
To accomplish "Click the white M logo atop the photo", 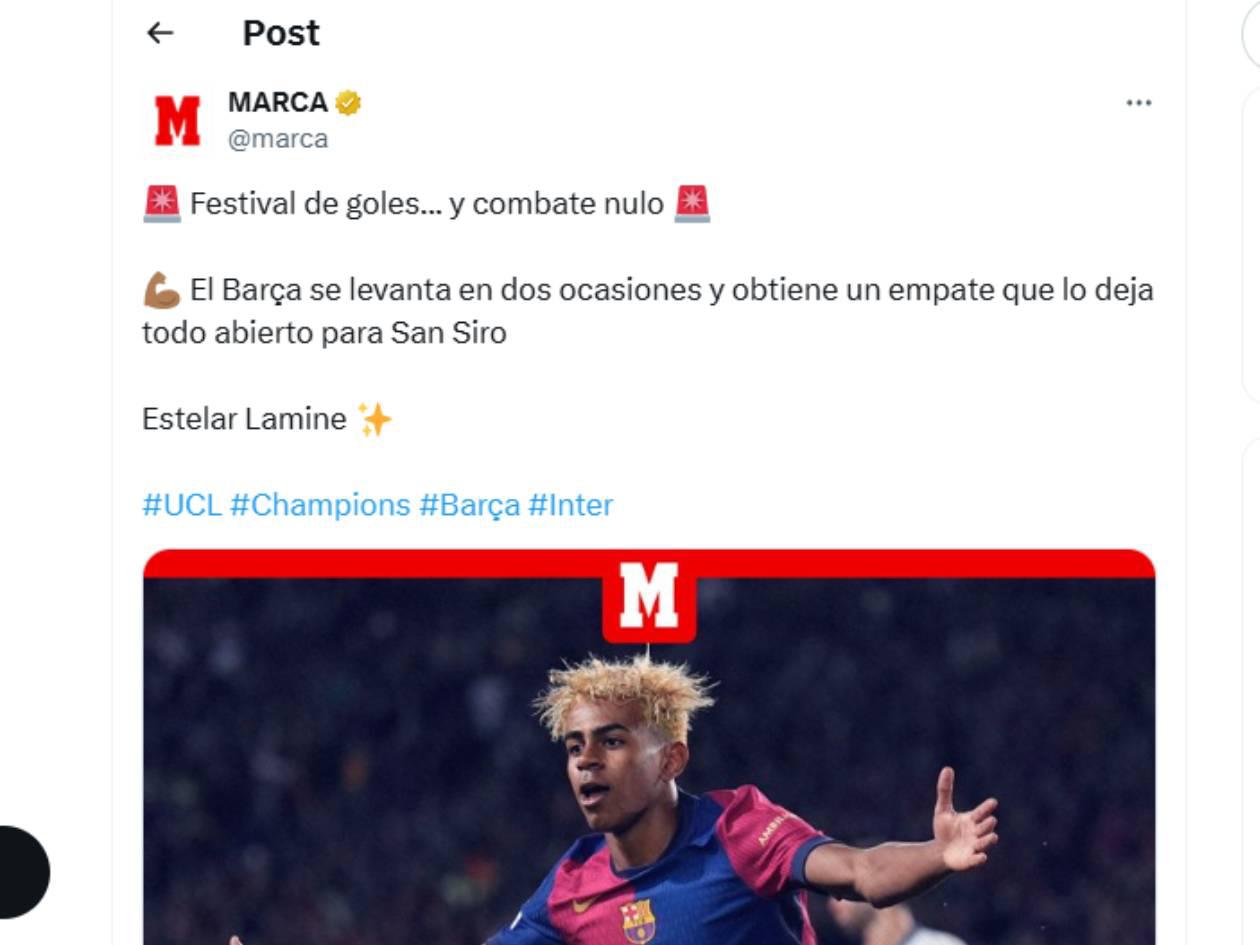I will pos(649,596).
